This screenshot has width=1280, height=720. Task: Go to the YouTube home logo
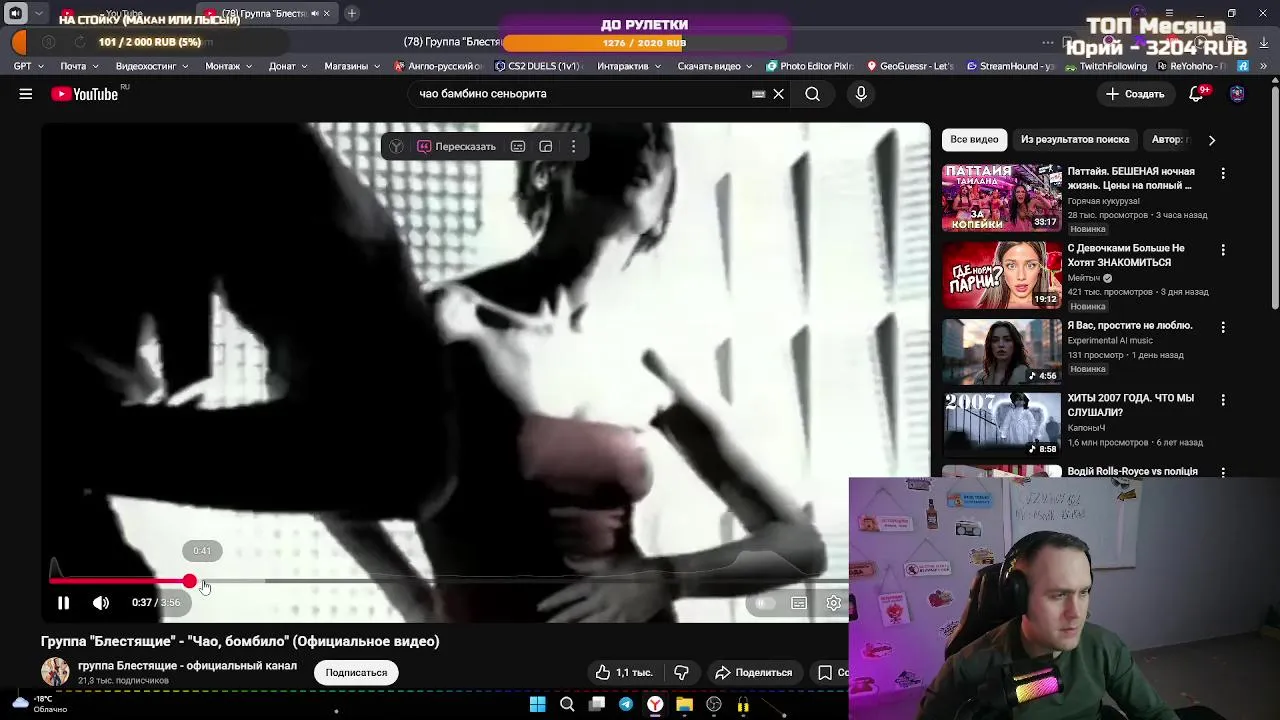click(85, 94)
